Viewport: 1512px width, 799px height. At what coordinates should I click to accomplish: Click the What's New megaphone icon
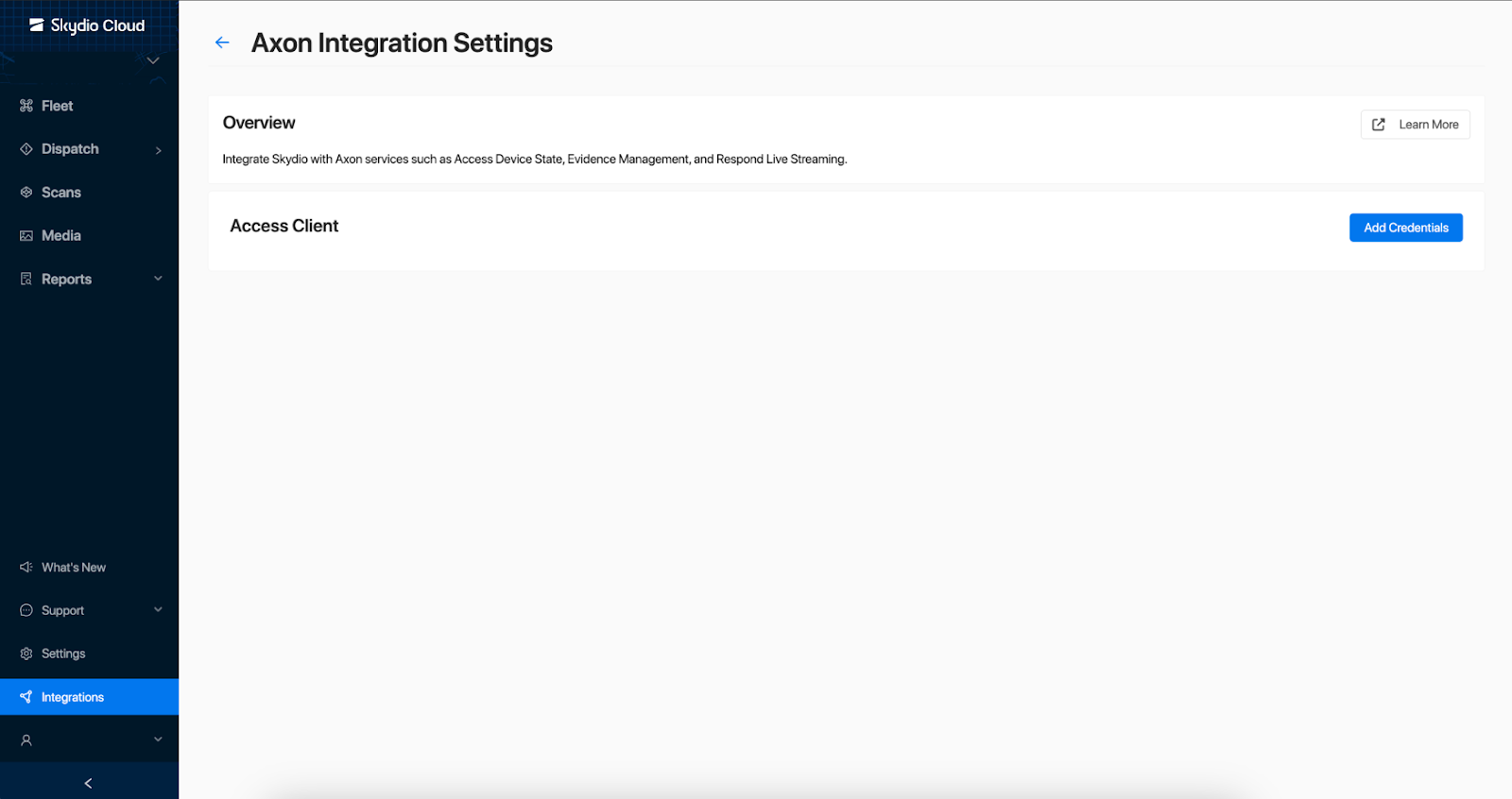point(26,568)
